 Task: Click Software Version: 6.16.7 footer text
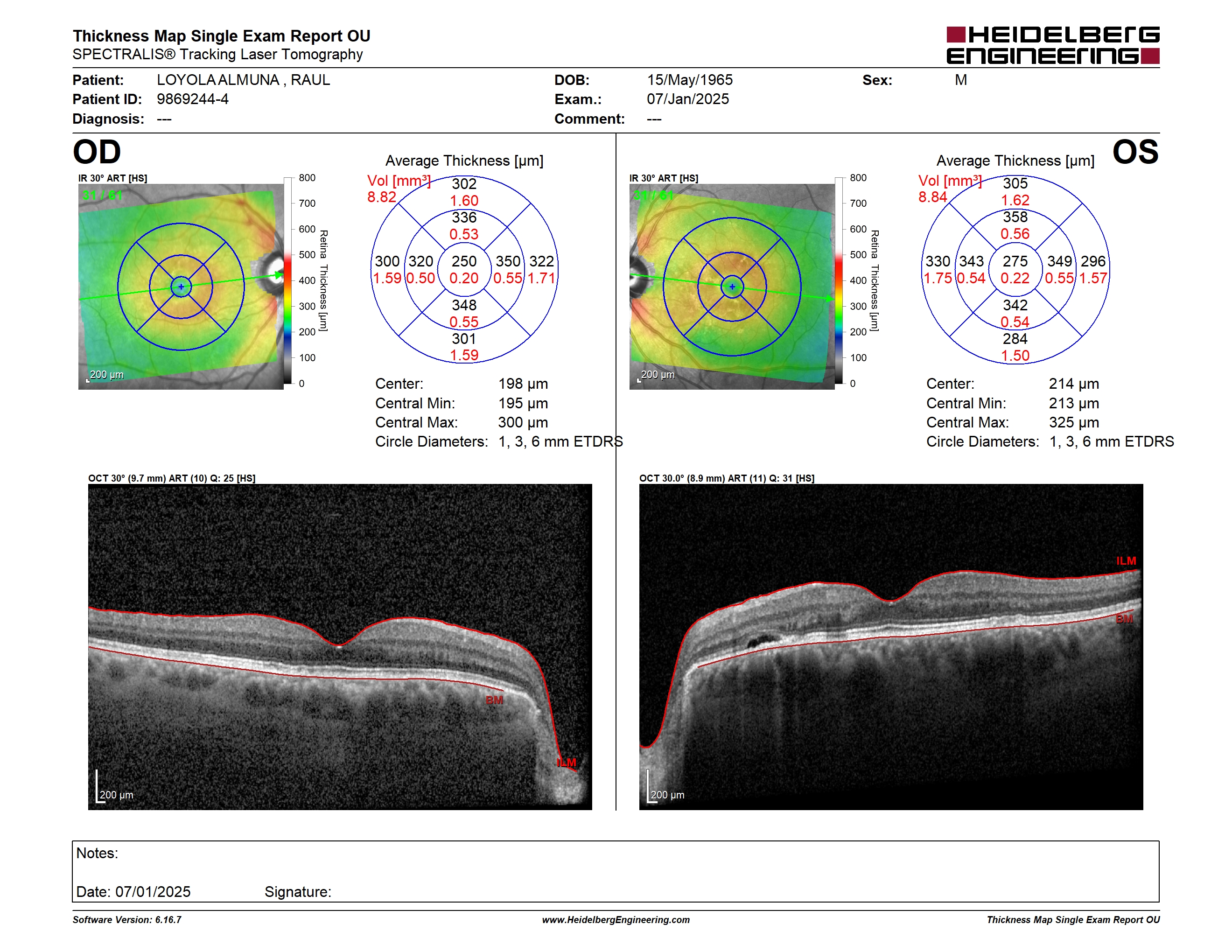click(127, 920)
